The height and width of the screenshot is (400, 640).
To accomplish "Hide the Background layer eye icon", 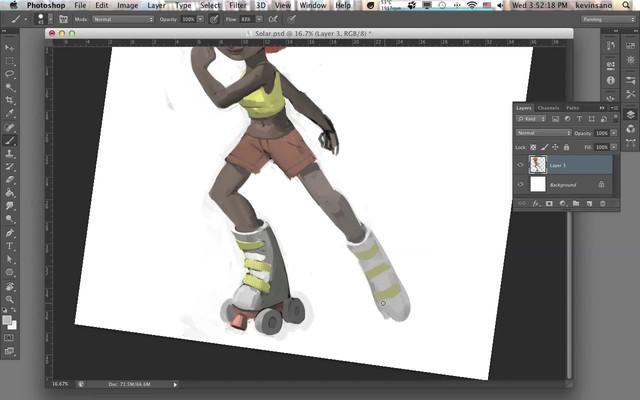I will [520, 184].
